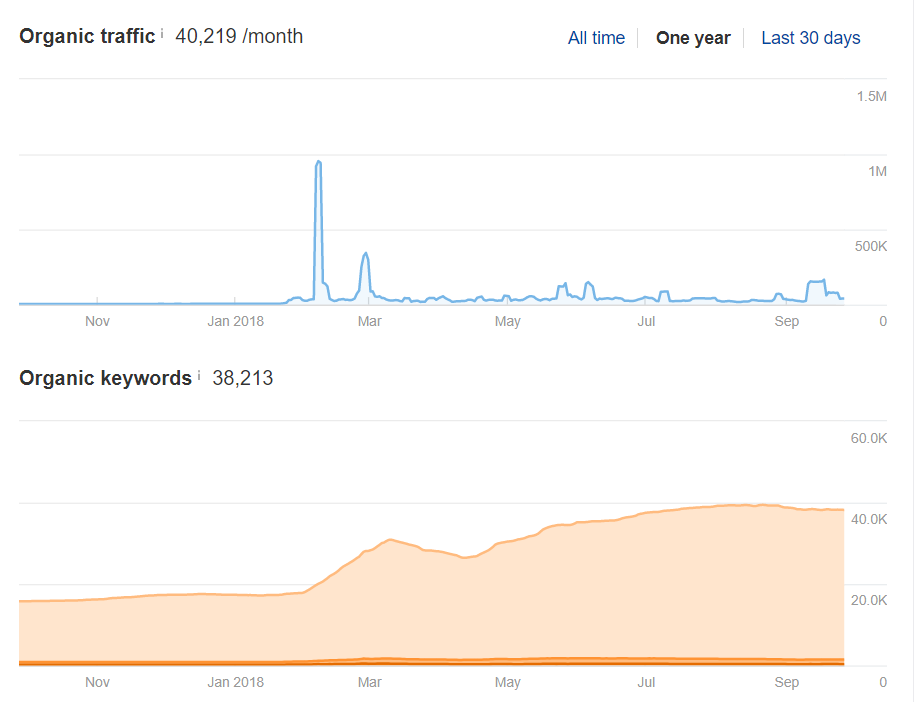Click the dark orange band in the keywords chart
The height and width of the screenshot is (702, 914).
coord(500,660)
